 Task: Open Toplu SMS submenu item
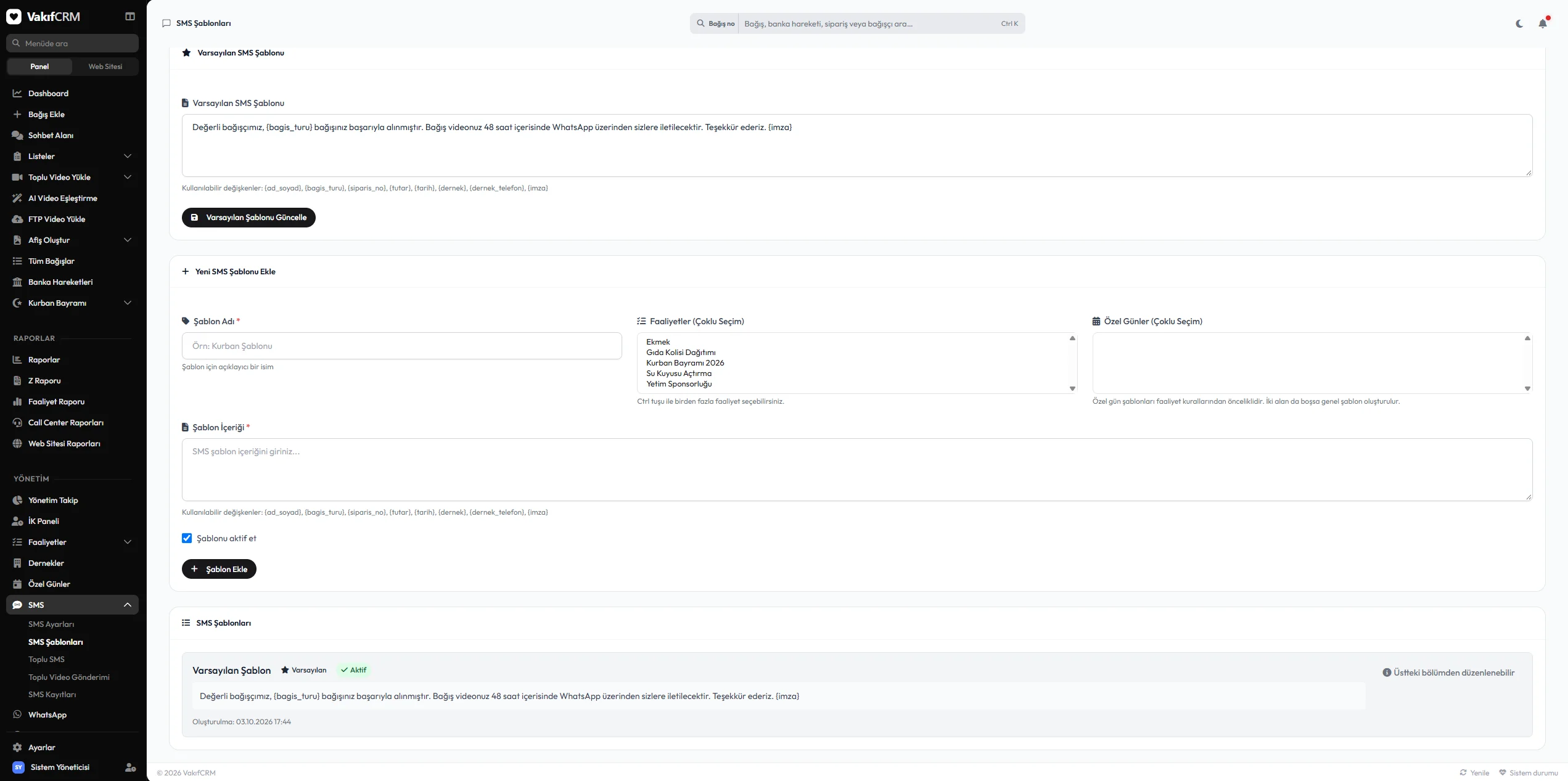46,660
